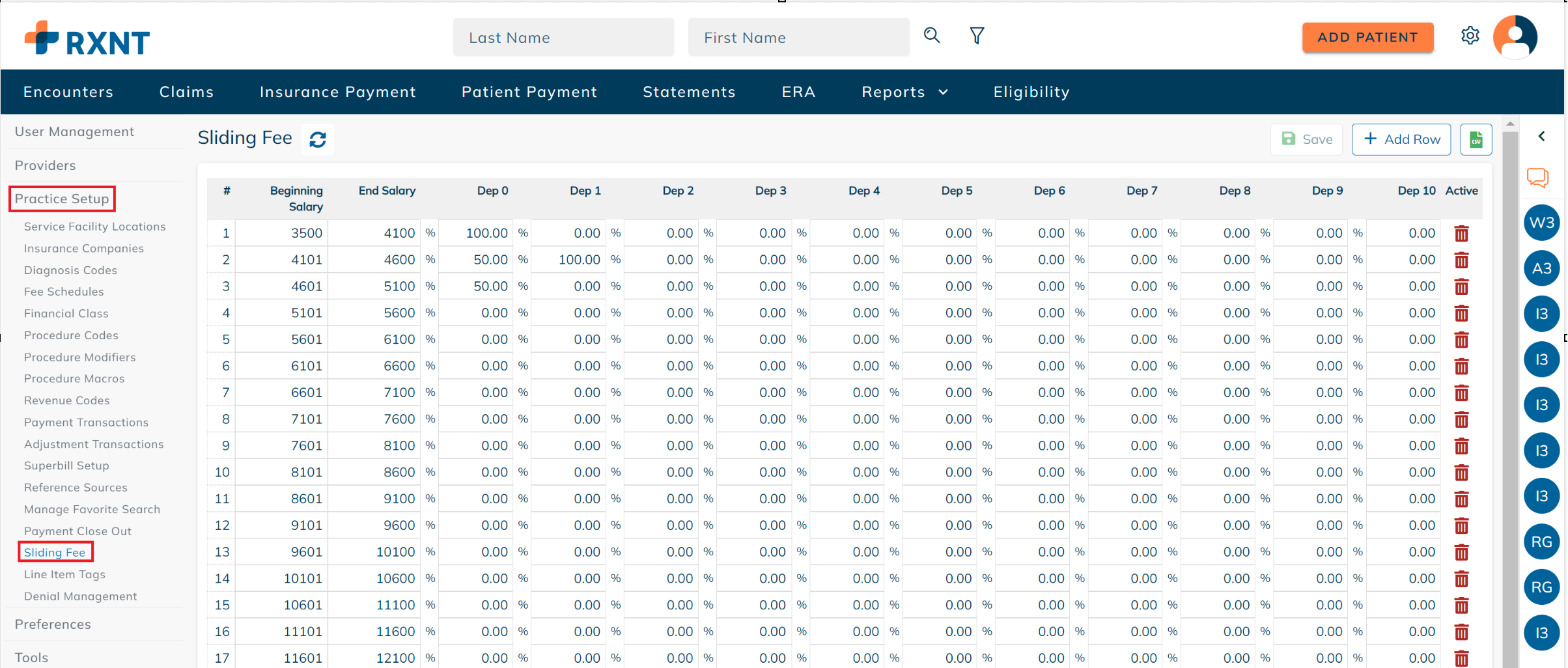
Task: Open the search filter options
Action: [977, 36]
